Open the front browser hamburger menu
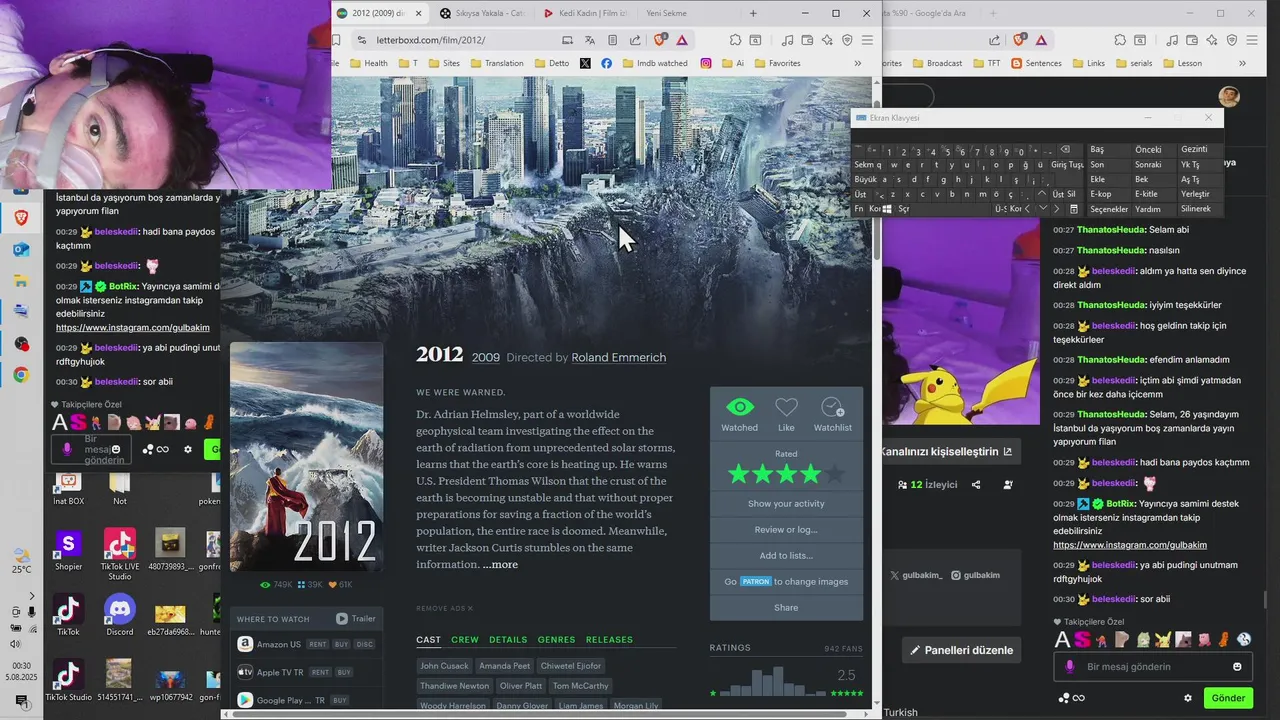 (x=867, y=40)
